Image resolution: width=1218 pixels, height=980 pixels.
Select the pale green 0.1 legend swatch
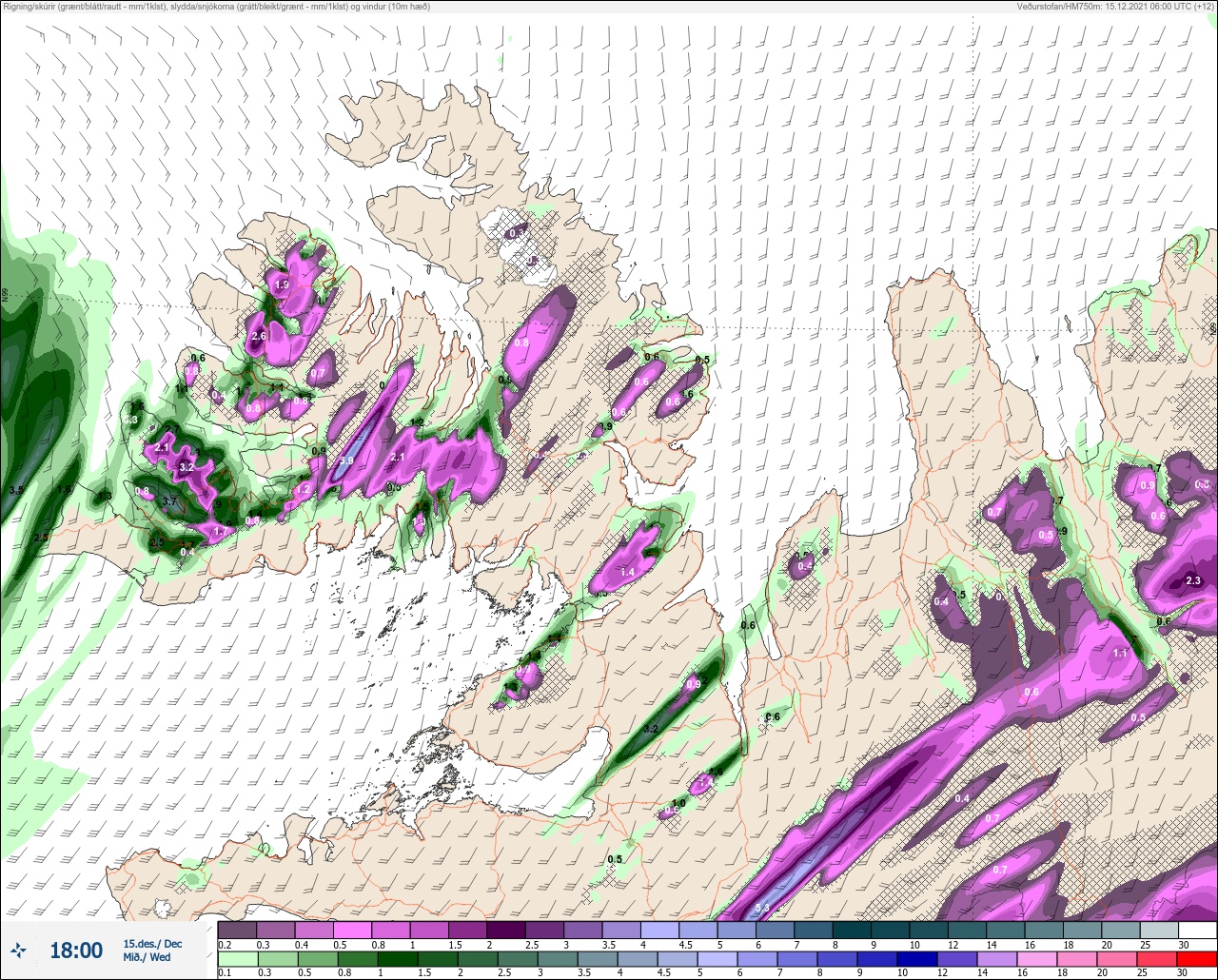pos(237,959)
